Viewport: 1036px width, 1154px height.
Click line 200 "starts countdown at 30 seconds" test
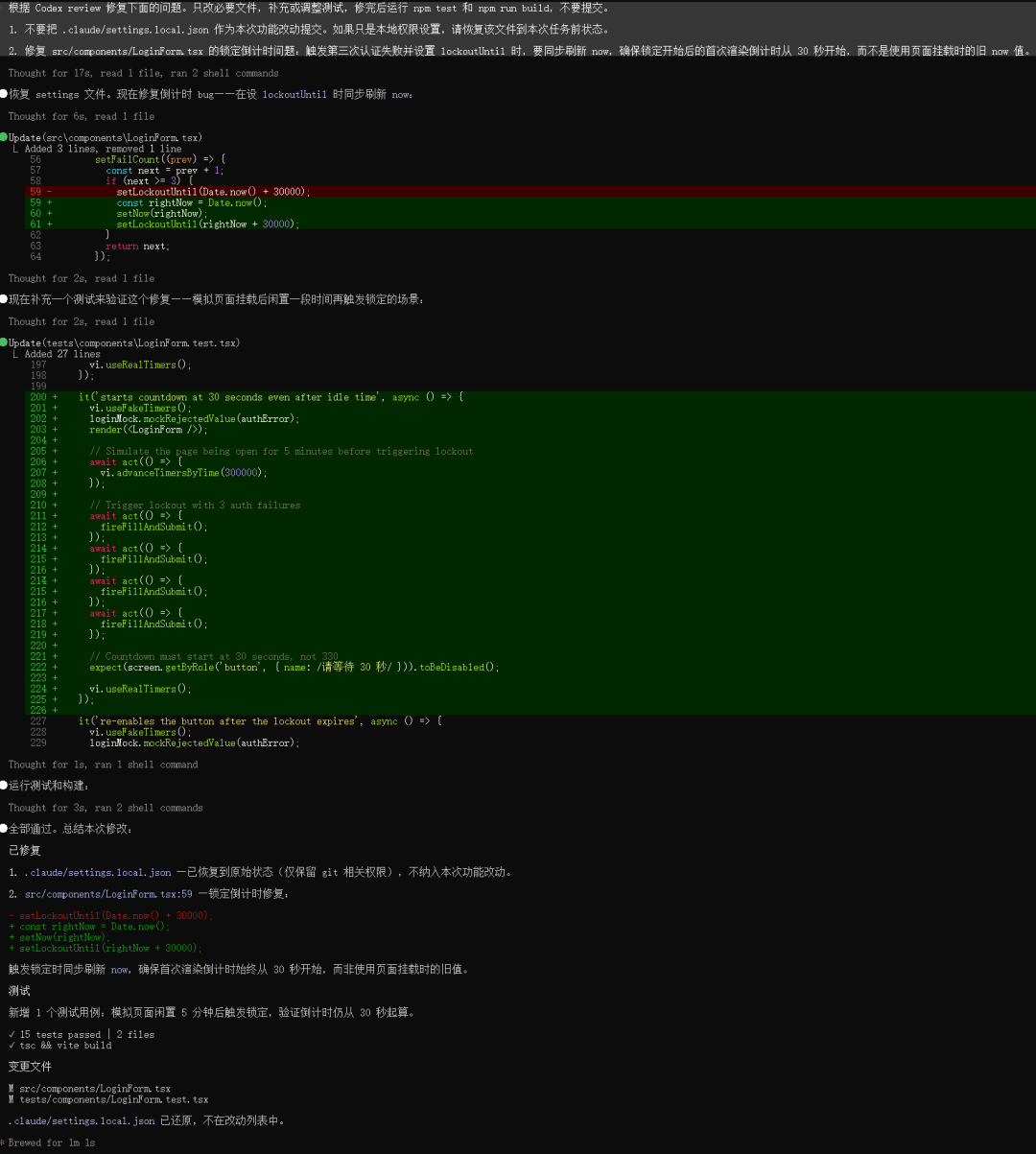tap(271, 397)
